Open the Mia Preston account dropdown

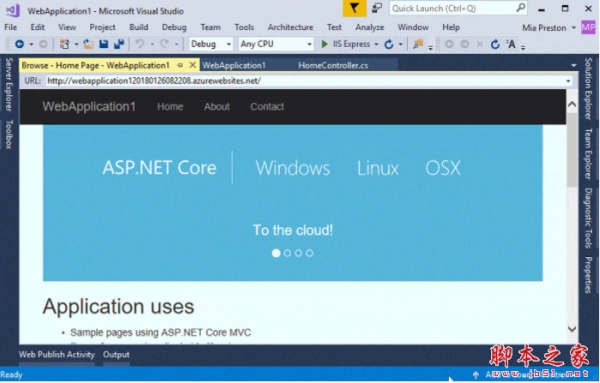[x=574, y=28]
